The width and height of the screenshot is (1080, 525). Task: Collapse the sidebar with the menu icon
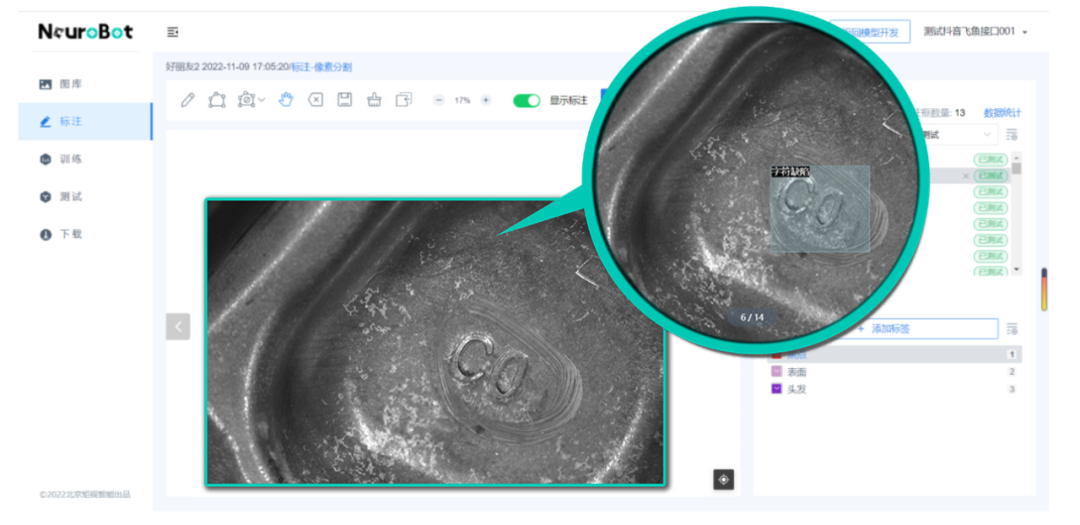click(x=173, y=32)
